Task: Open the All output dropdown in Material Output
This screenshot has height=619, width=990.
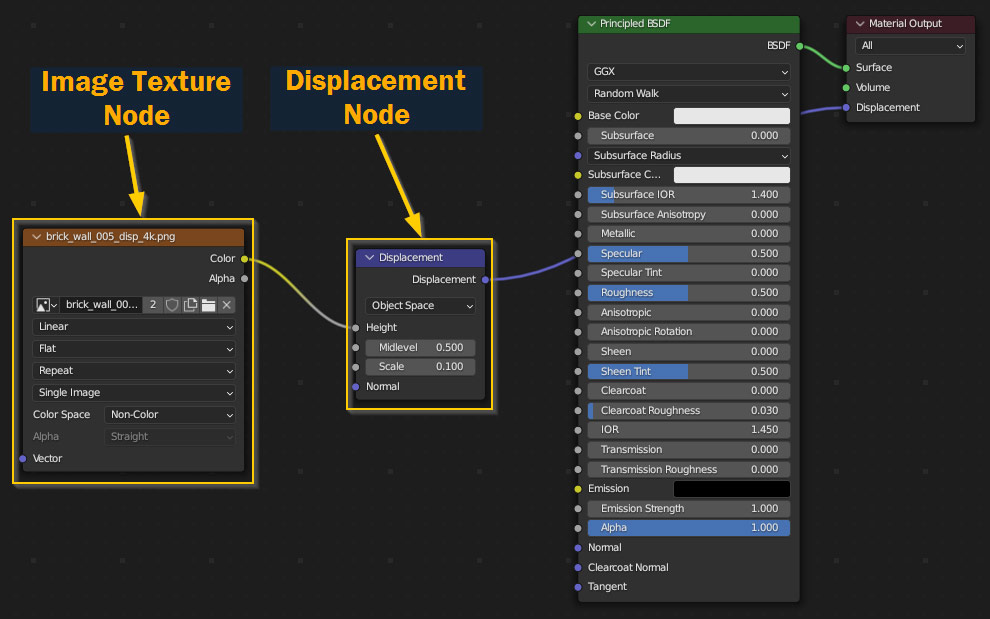Action: (x=909, y=45)
